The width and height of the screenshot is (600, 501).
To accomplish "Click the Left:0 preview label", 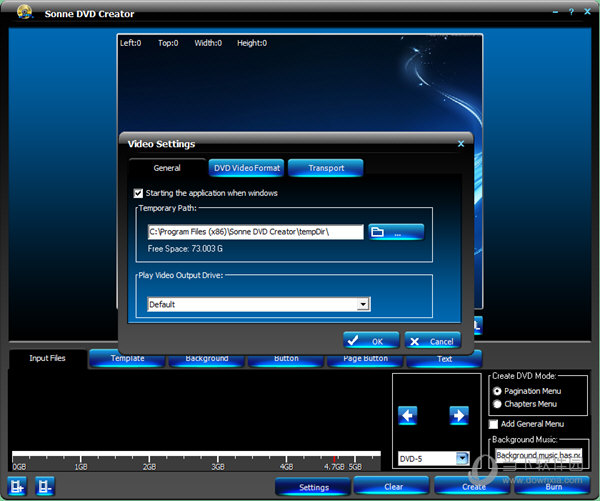I will click(130, 43).
